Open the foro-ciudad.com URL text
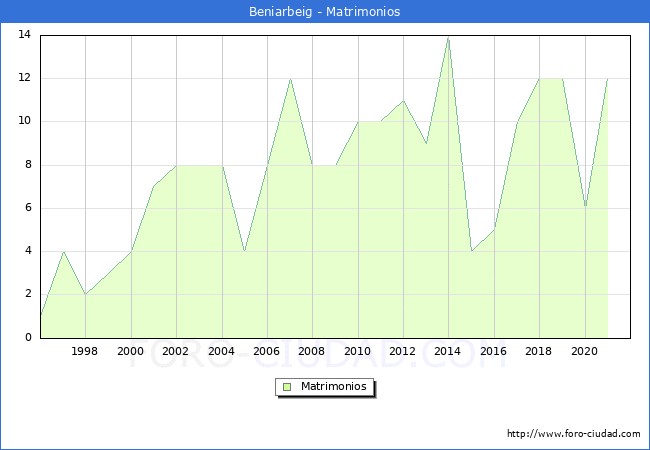 point(574,434)
